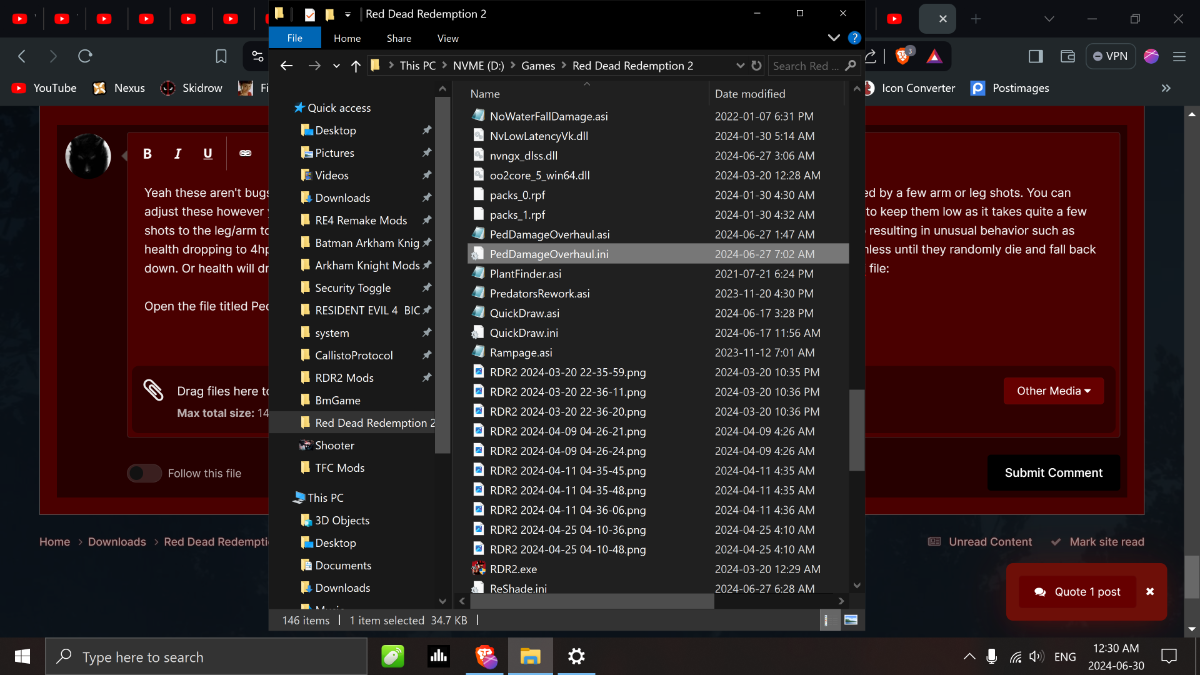
Task: Open the Brave wallet icon
Action: pyautogui.click(x=1067, y=56)
